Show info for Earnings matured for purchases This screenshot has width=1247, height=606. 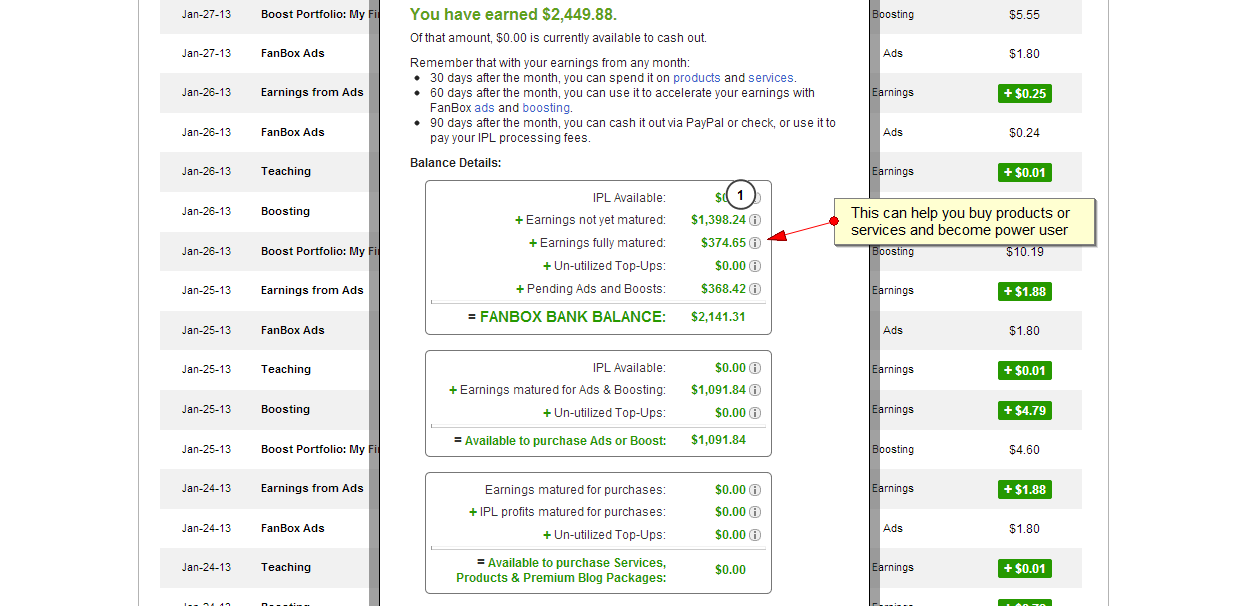[x=755, y=490]
